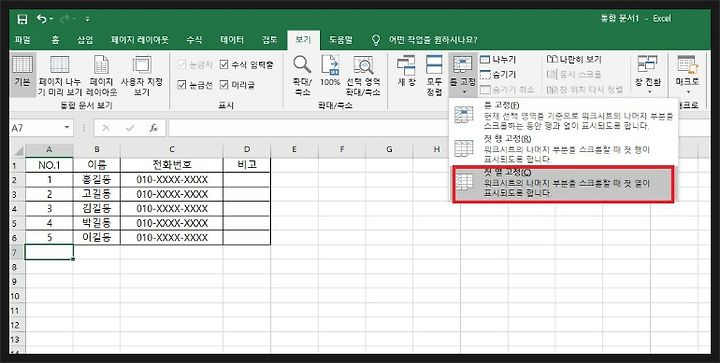Click the fx insert function icon

point(154,128)
